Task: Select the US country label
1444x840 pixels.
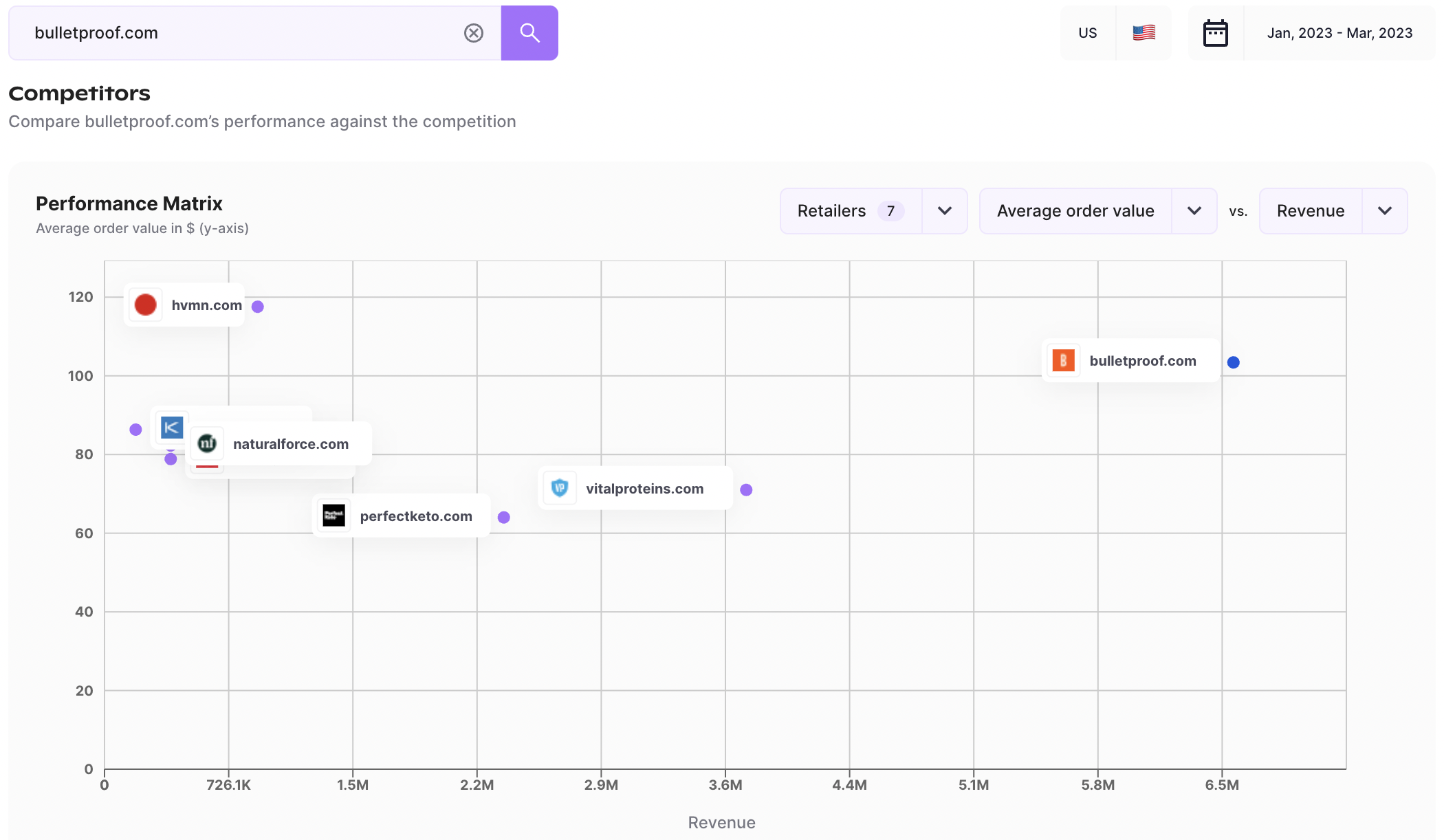Action: (1088, 33)
